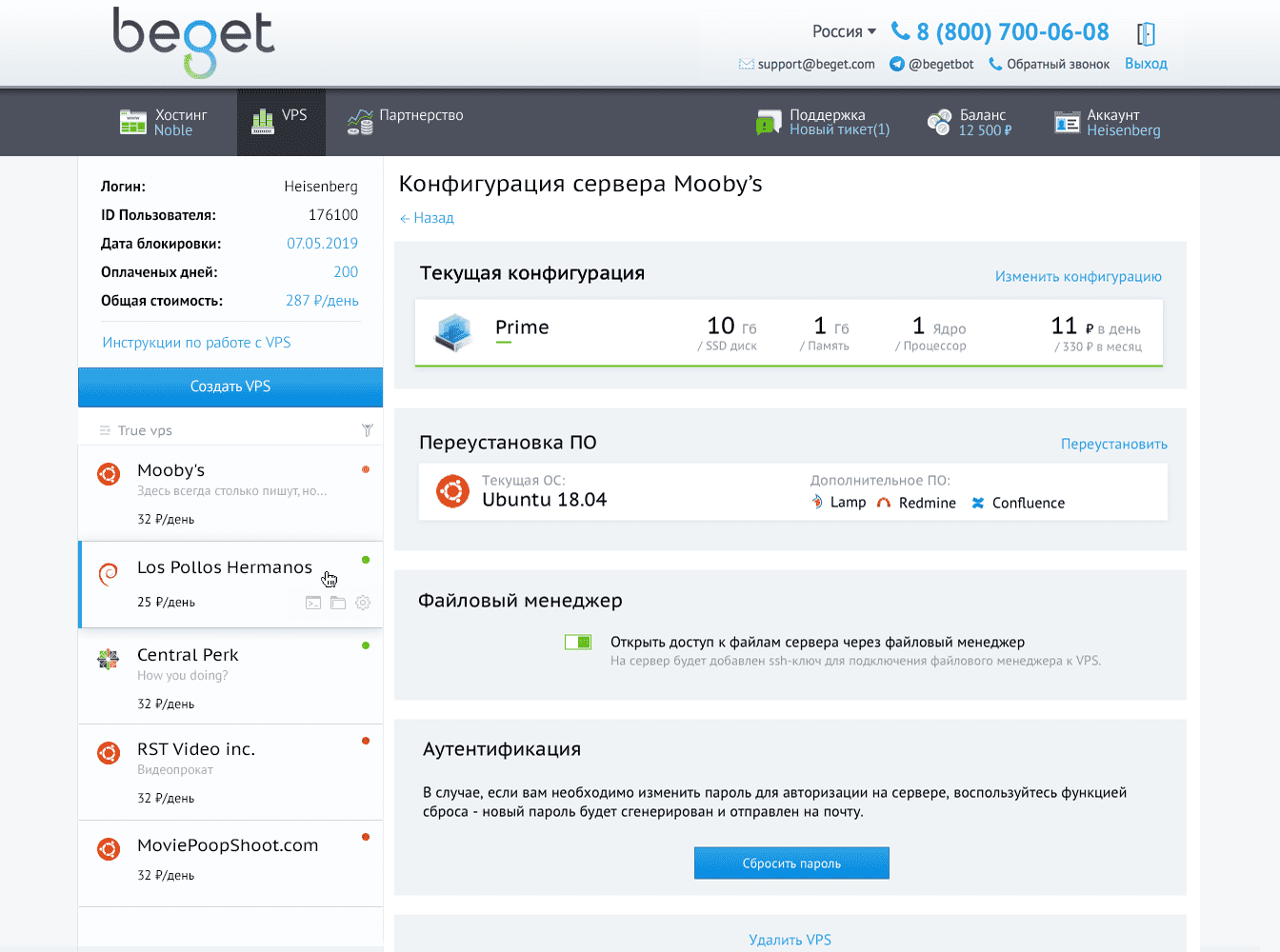Click the beget logo

193,42
